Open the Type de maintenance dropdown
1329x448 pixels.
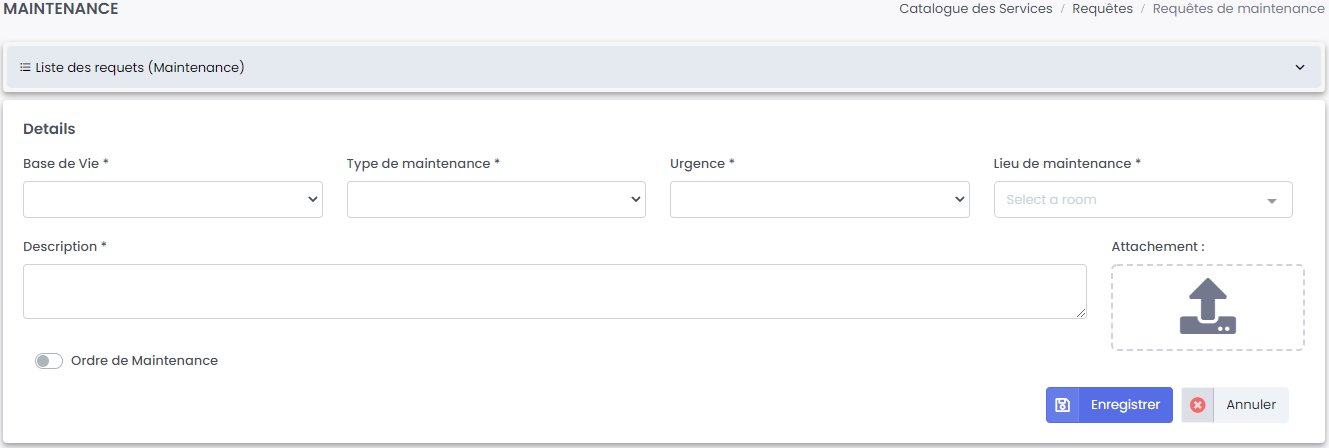click(496, 200)
